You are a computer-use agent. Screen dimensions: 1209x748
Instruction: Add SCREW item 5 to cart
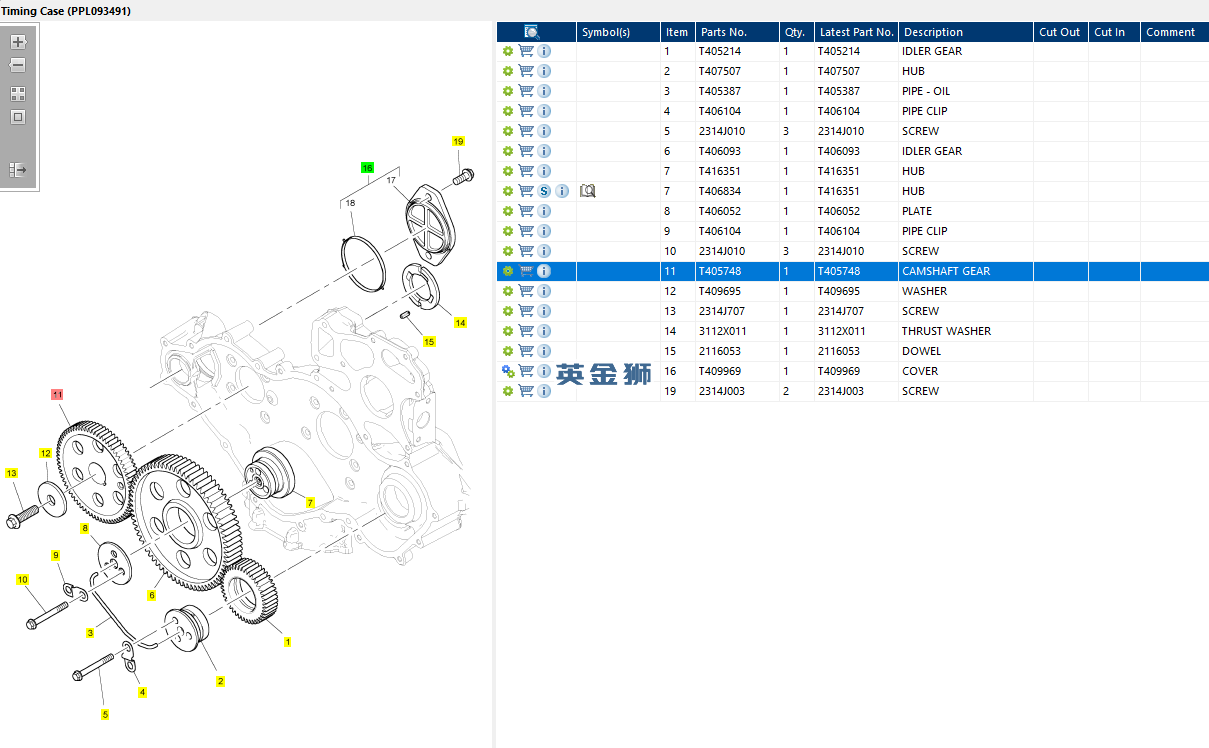526,131
